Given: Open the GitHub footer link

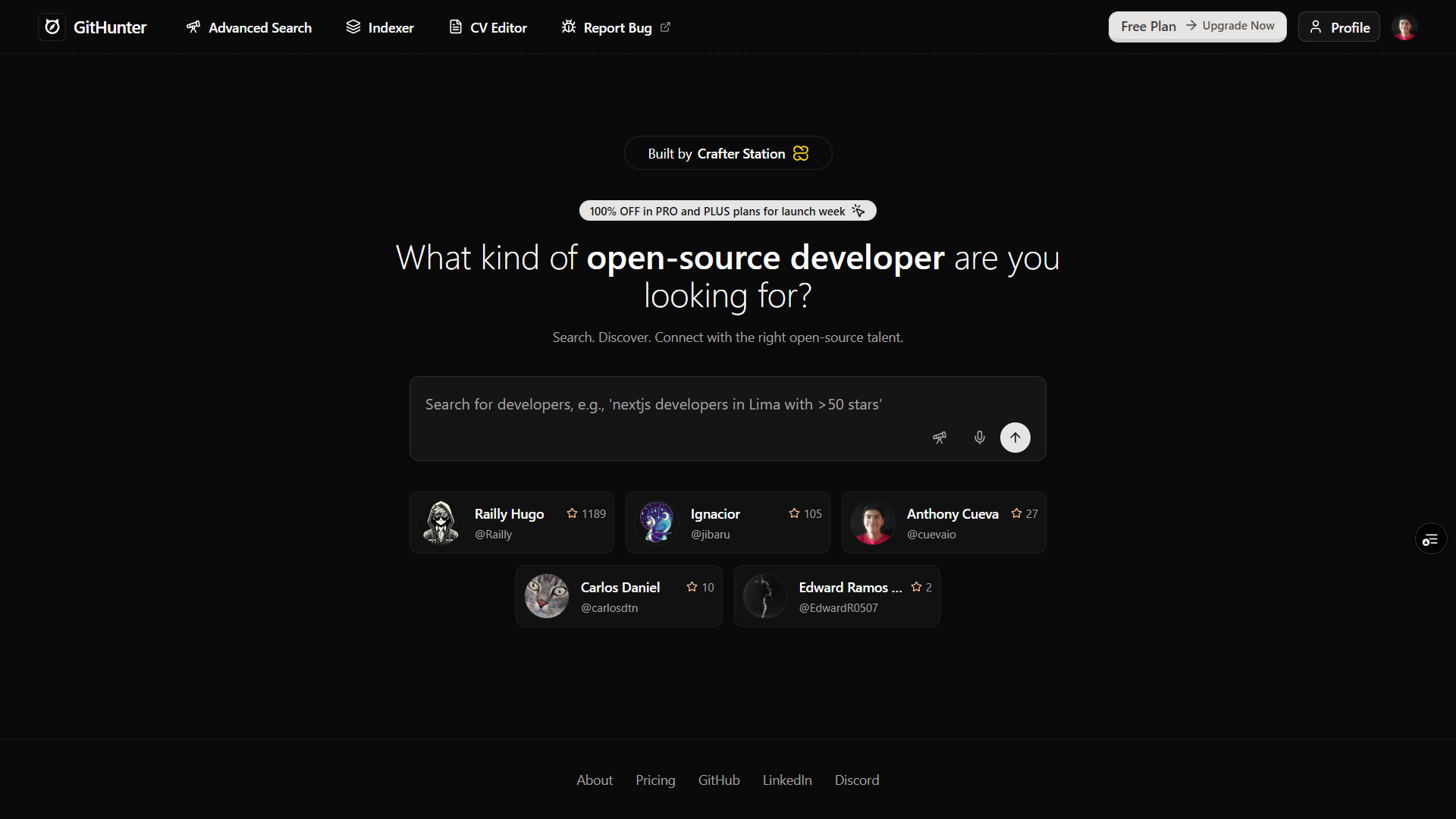Looking at the screenshot, I should tap(718, 780).
